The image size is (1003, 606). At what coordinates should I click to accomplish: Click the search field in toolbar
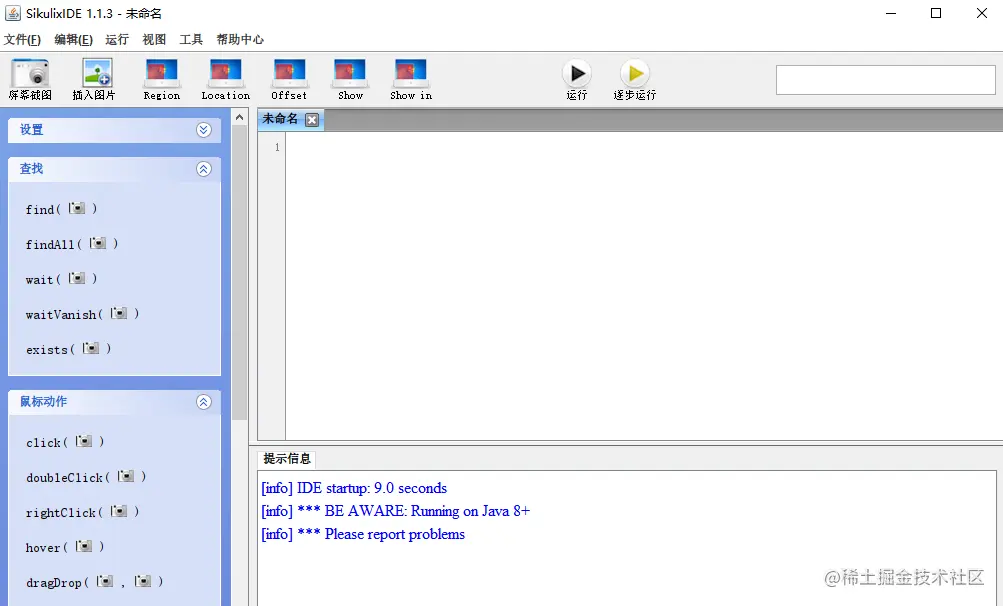coord(885,80)
